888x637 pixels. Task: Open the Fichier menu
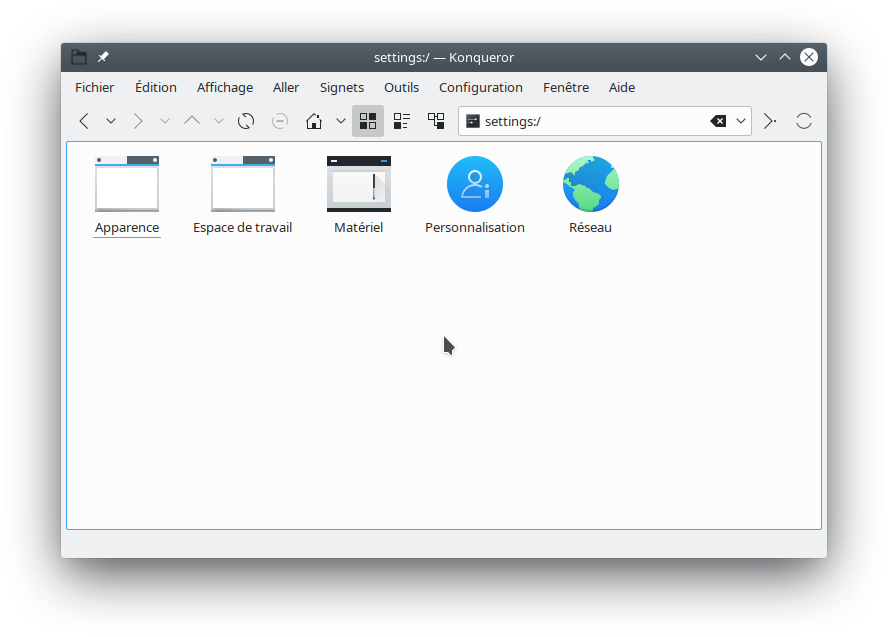[95, 87]
